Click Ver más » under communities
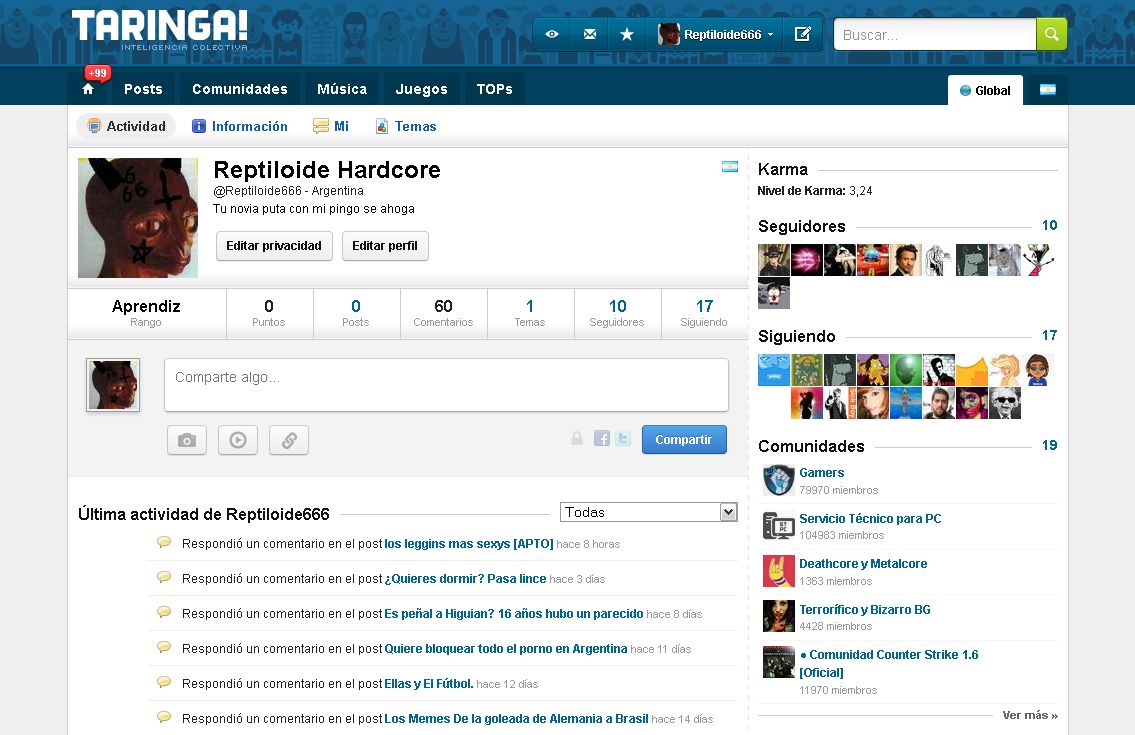Viewport: 1135px width, 735px height. coord(1030,715)
